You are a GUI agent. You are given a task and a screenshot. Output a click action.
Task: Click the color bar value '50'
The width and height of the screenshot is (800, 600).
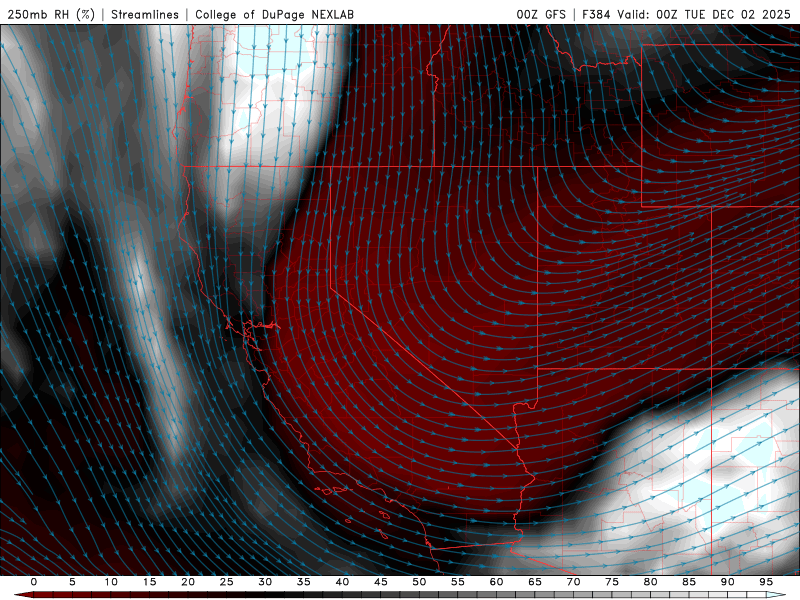(419, 582)
